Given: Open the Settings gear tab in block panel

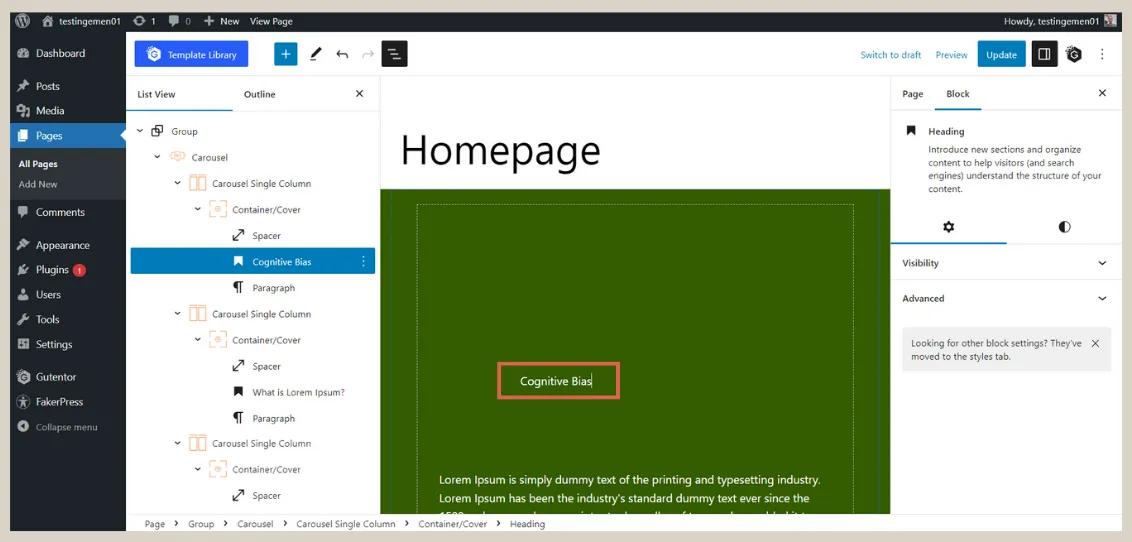Looking at the screenshot, I should pyautogui.click(x=949, y=227).
